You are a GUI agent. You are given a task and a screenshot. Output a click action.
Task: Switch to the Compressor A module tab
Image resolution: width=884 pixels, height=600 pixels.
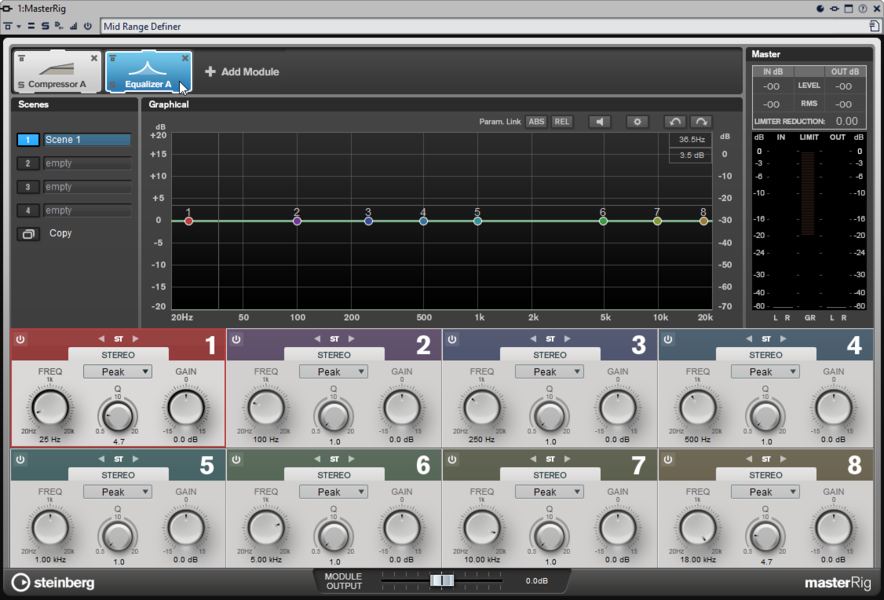(x=57, y=72)
